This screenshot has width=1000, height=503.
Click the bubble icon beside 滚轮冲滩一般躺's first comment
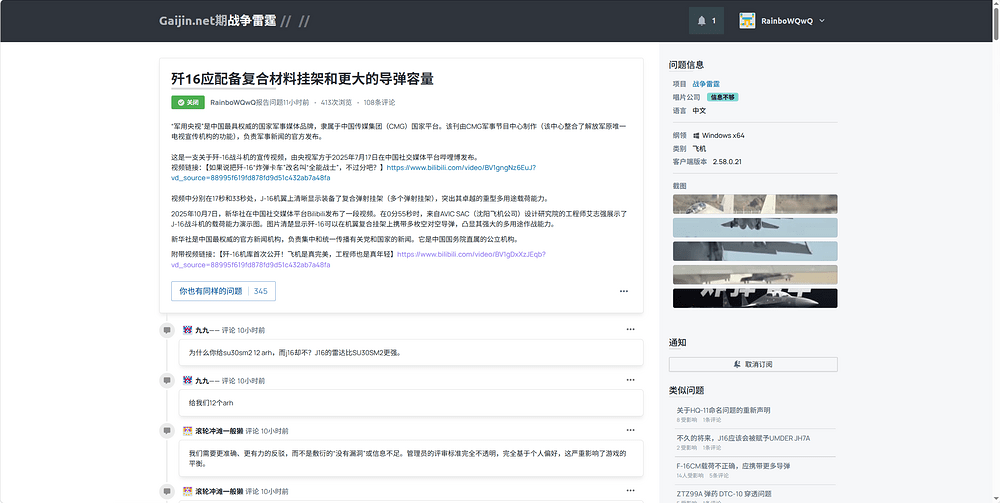click(167, 431)
